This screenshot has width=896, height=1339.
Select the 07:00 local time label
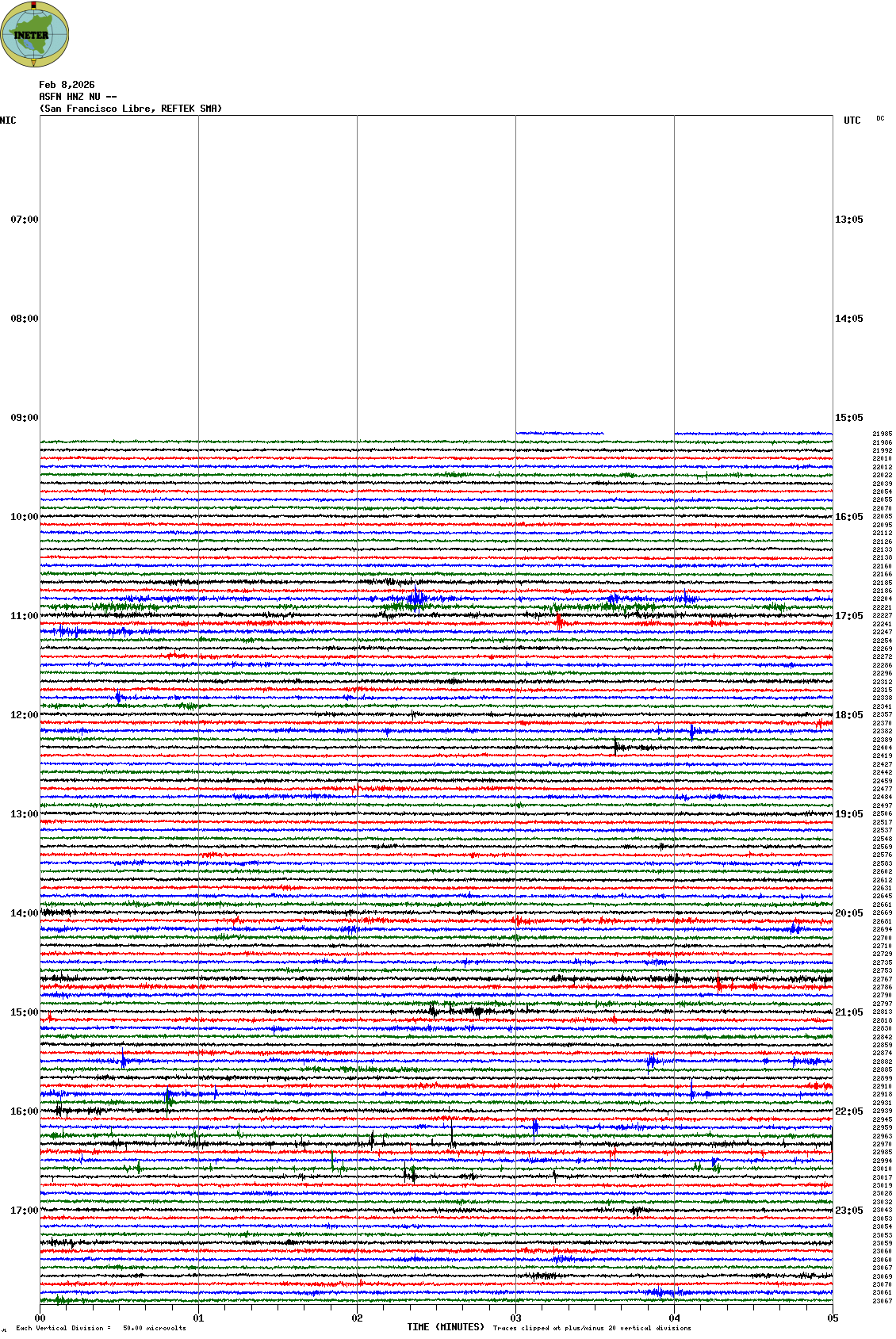pyautogui.click(x=24, y=220)
